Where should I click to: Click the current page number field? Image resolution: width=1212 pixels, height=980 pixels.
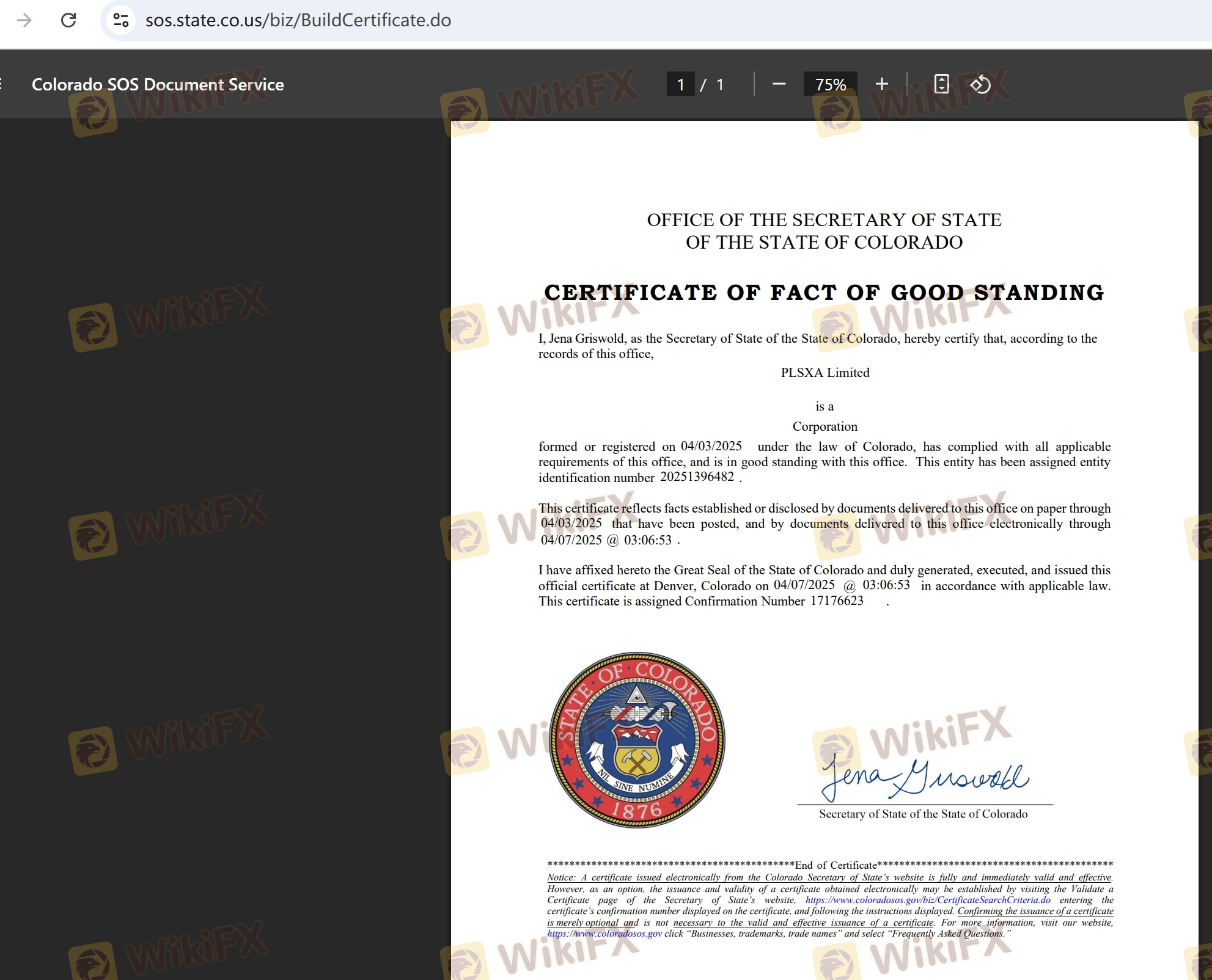coord(680,84)
